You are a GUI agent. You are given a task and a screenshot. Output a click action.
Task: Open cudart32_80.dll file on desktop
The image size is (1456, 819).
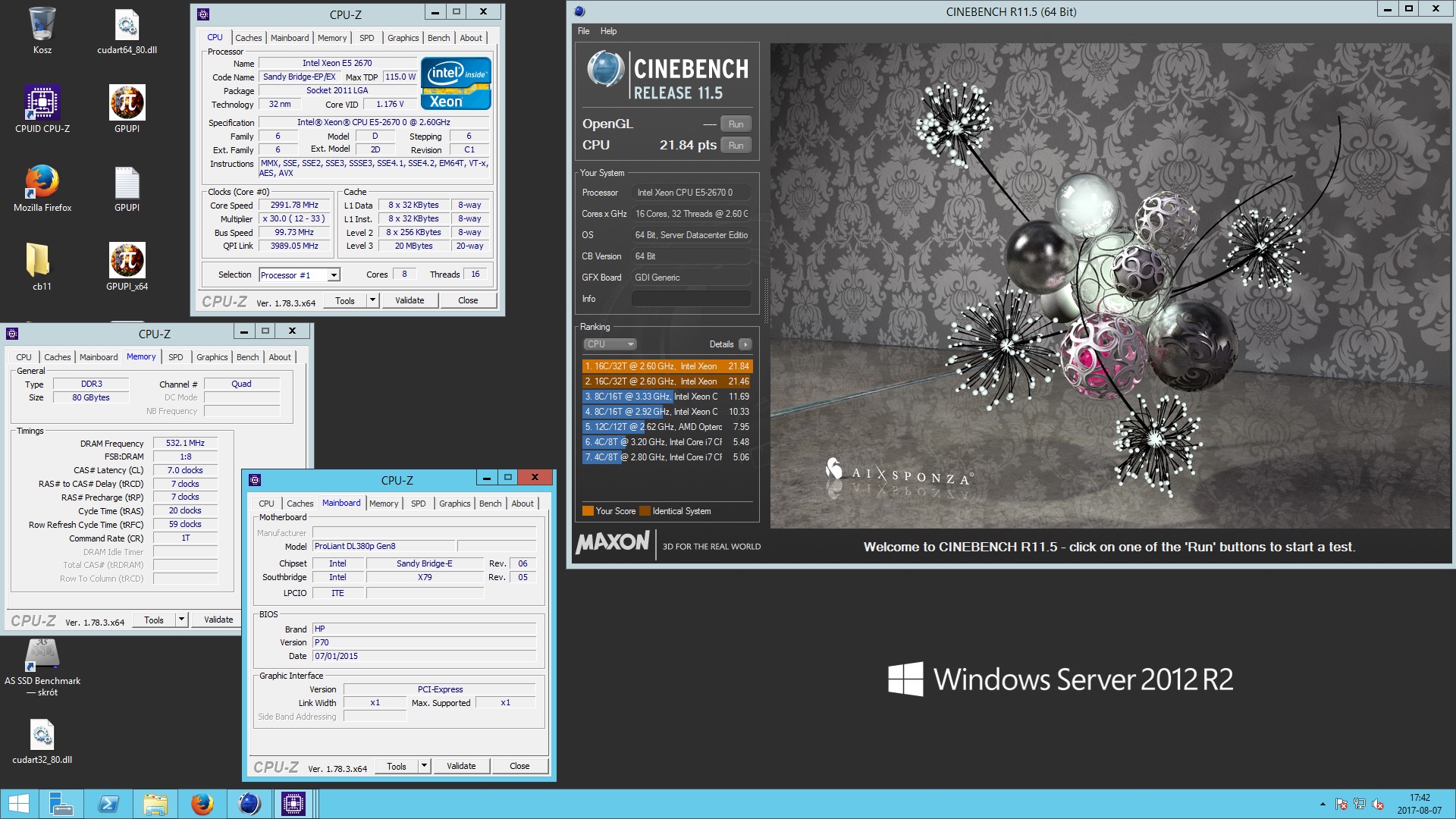point(42,740)
